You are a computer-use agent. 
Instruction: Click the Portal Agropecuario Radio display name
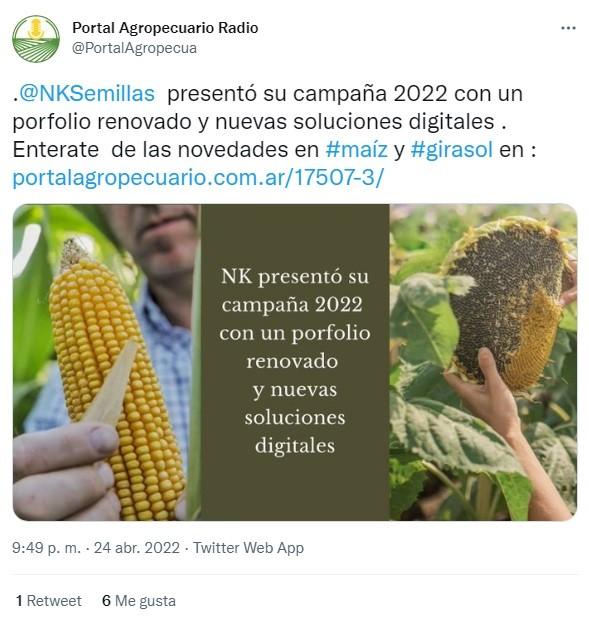(165, 28)
